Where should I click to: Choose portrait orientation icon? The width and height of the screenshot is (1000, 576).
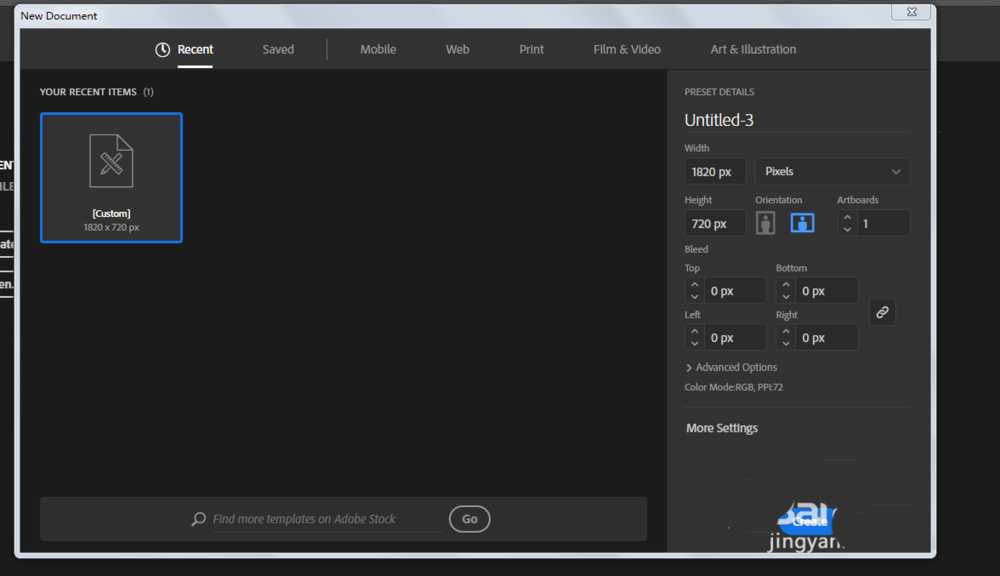765,223
